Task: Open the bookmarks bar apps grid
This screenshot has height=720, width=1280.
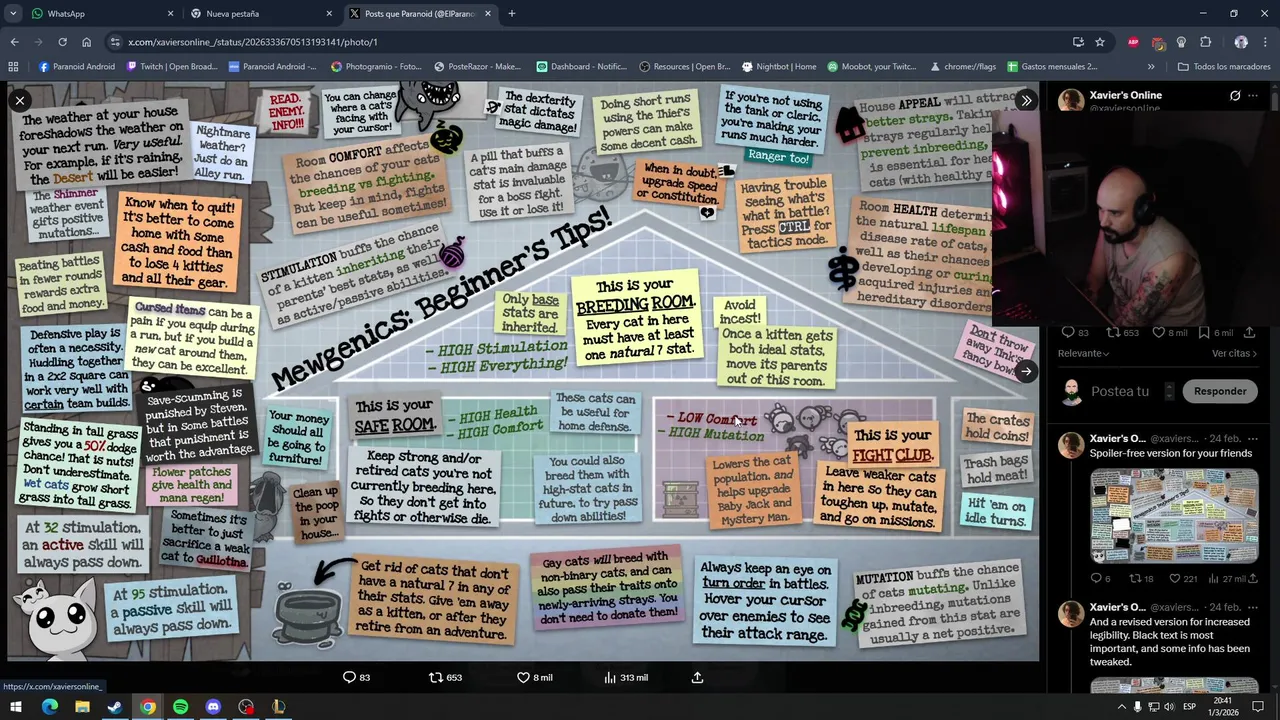Action: pyautogui.click(x=13, y=67)
